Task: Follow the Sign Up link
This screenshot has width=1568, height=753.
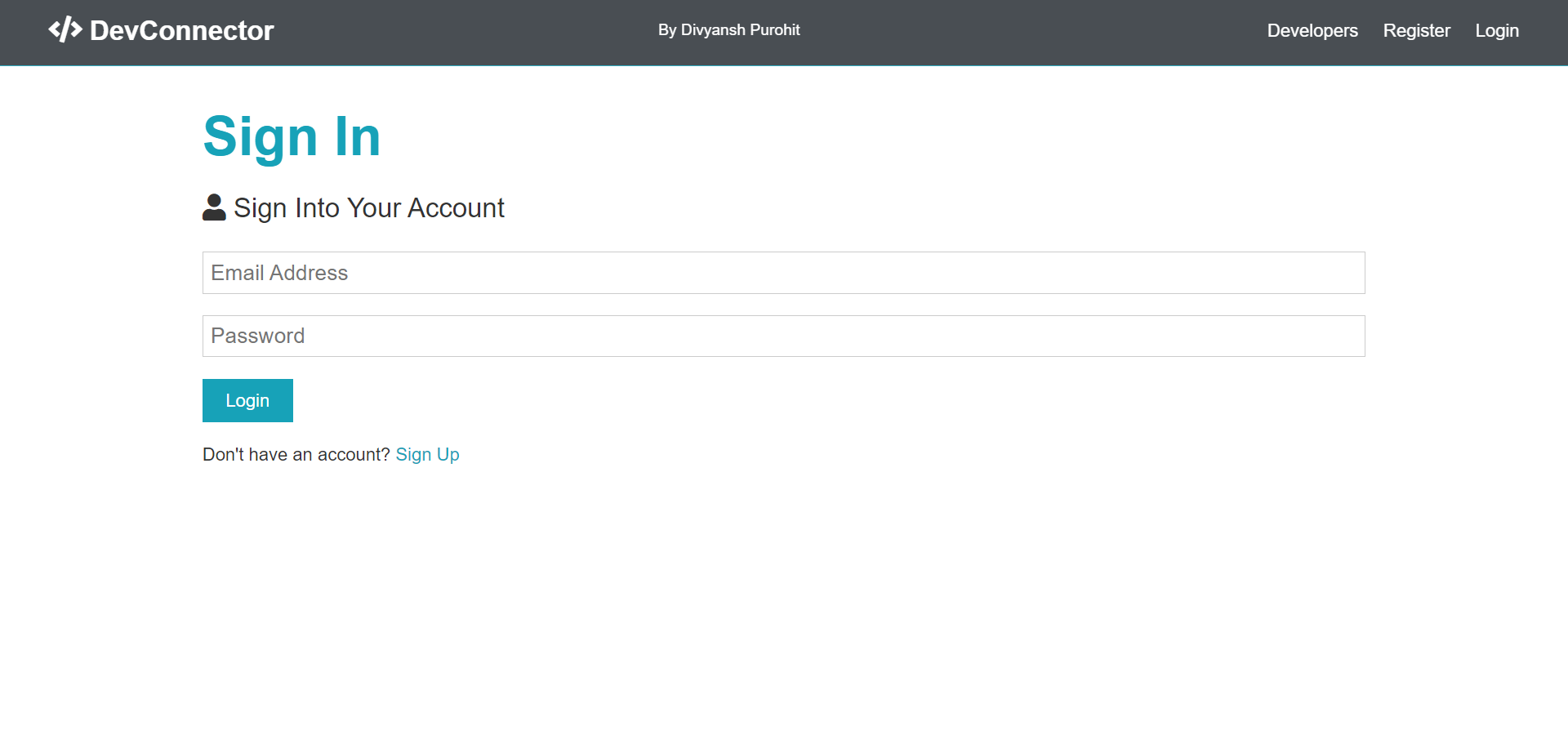Action: pos(427,454)
